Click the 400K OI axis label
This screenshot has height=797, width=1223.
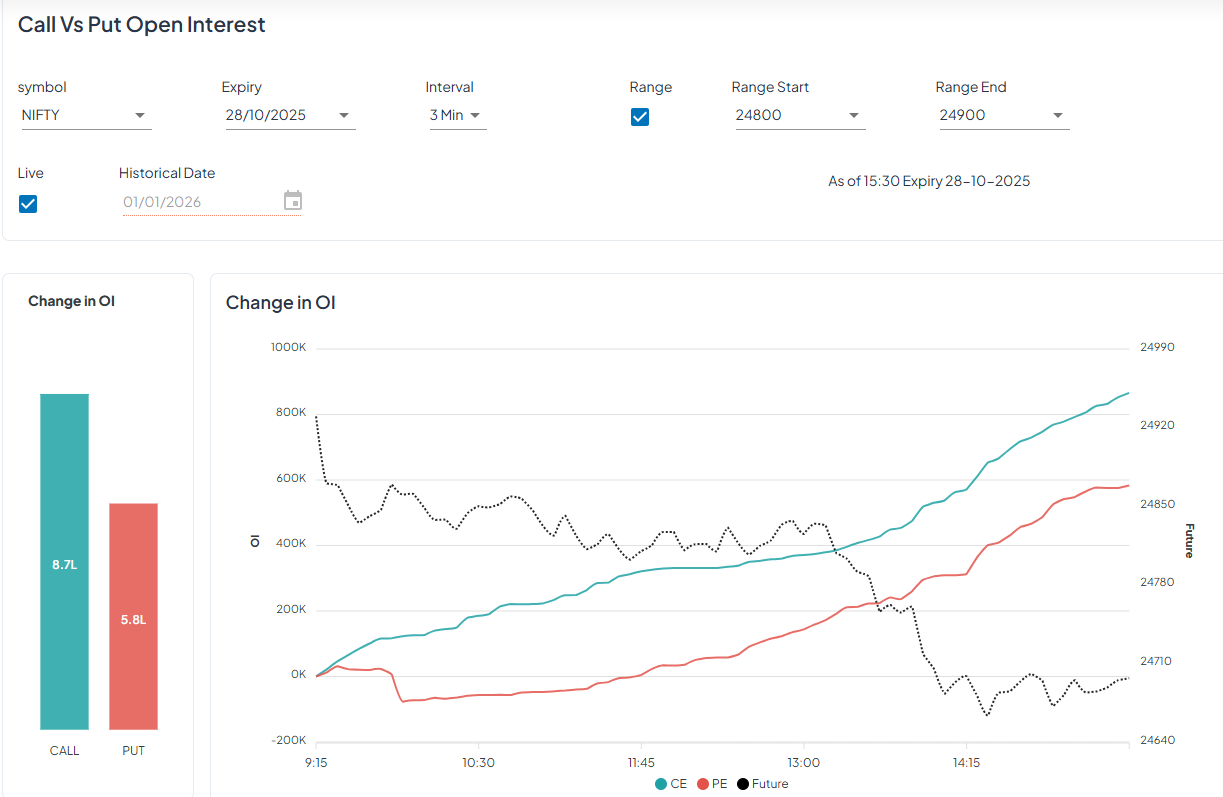290,545
